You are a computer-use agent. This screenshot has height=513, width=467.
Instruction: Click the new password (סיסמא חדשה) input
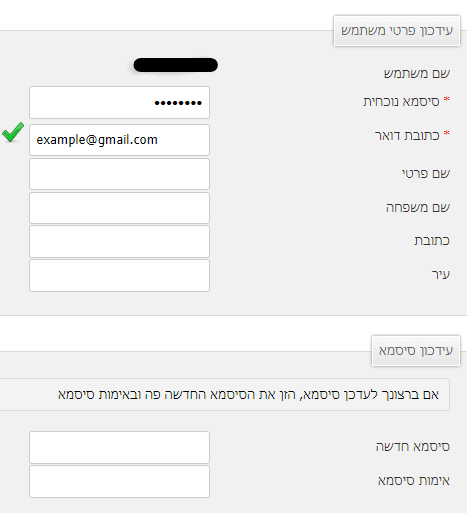point(119,447)
